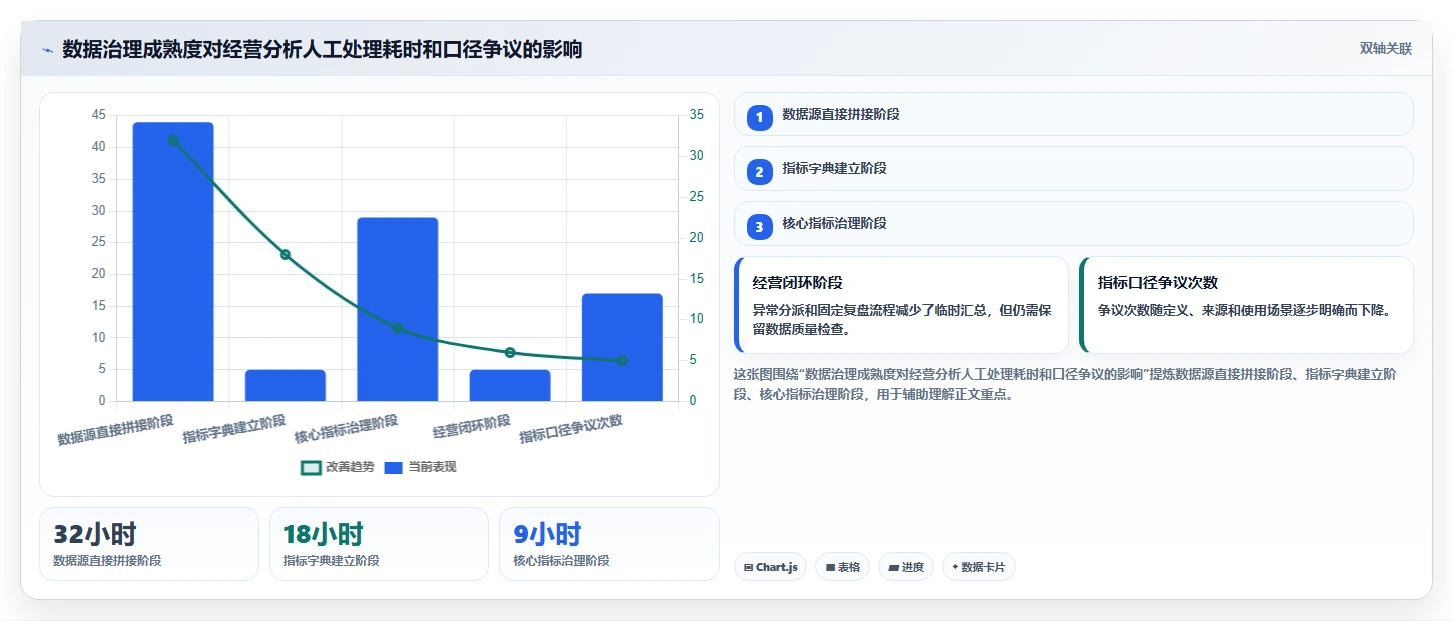Viewport: 1453px width, 621px height.
Task: Click the 9小时 stat card
Action: point(609,544)
